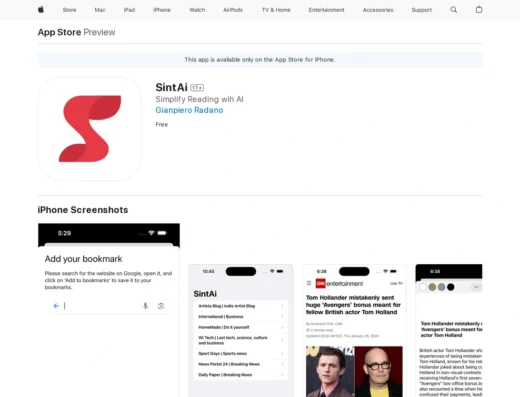The height and width of the screenshot is (397, 520).
Task: Click the Tom Hollander headline text
Action: (353, 305)
